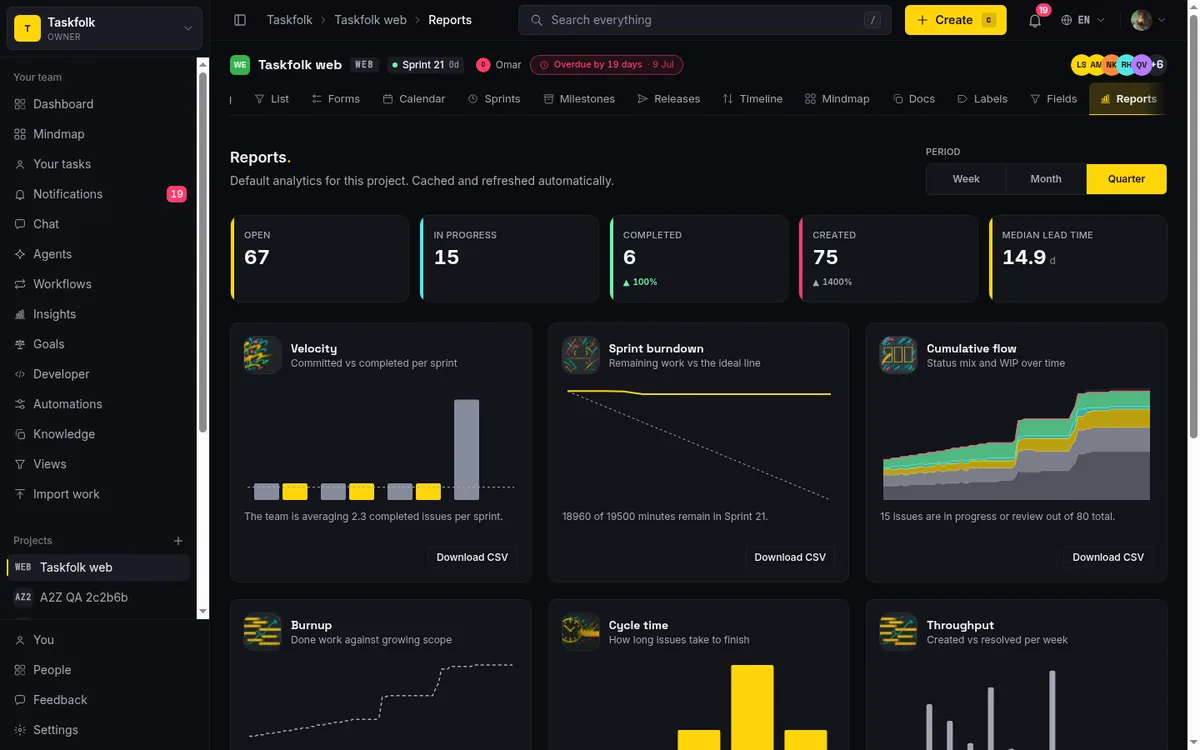This screenshot has height=750, width=1200.
Task: Select the Quarter period option
Action: (x=1126, y=179)
